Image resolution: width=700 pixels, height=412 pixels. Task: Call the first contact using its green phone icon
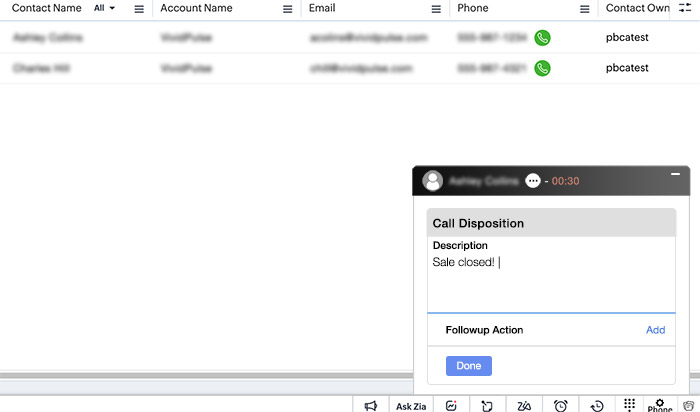[x=542, y=38]
